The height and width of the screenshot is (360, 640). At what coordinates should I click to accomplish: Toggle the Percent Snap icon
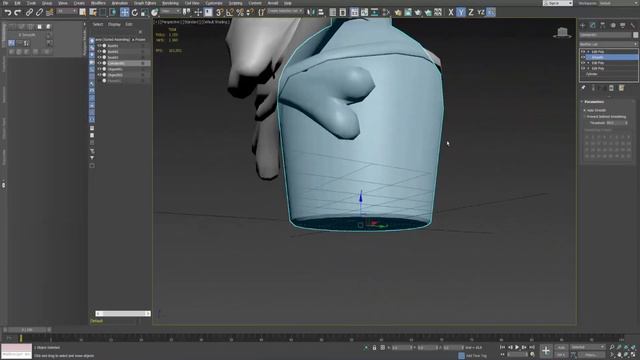pos(240,13)
